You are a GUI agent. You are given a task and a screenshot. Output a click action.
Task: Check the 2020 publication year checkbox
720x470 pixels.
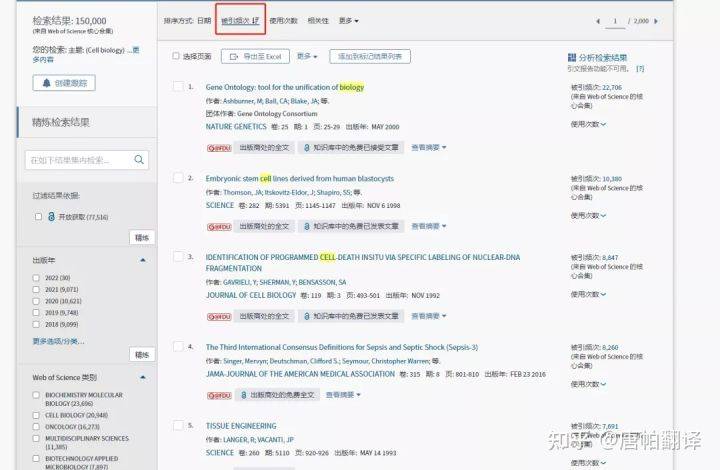[x=36, y=301]
